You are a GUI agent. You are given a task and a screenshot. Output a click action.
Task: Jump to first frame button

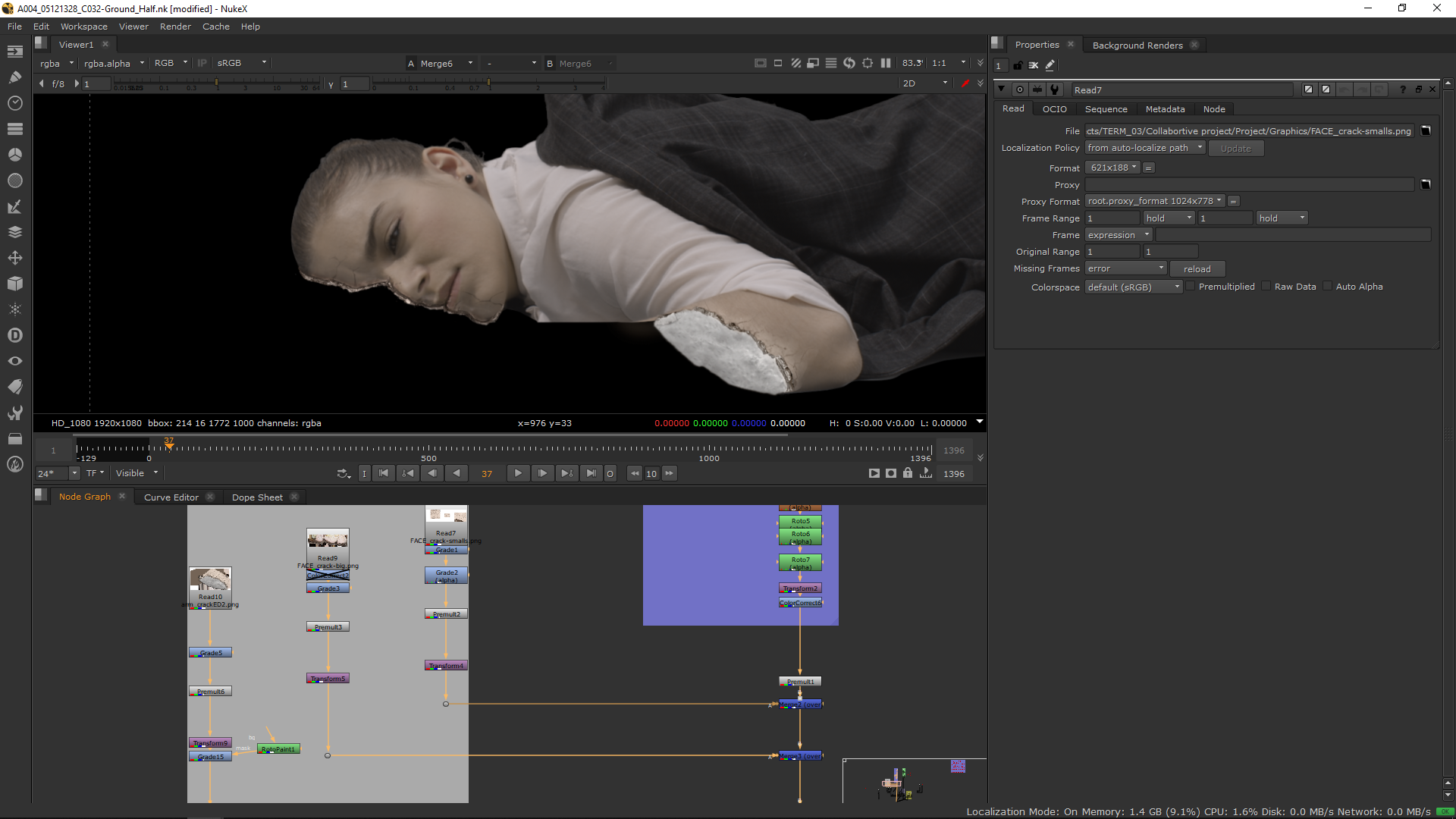(x=384, y=473)
